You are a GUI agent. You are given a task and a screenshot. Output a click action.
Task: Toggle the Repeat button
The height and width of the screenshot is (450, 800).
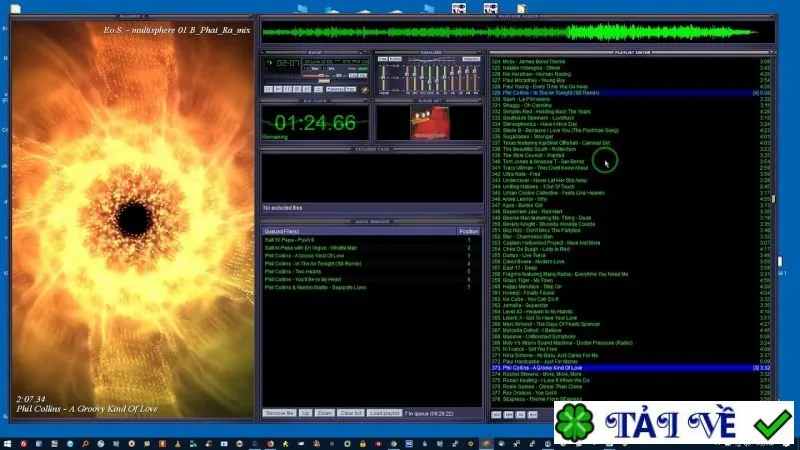click(x=351, y=89)
